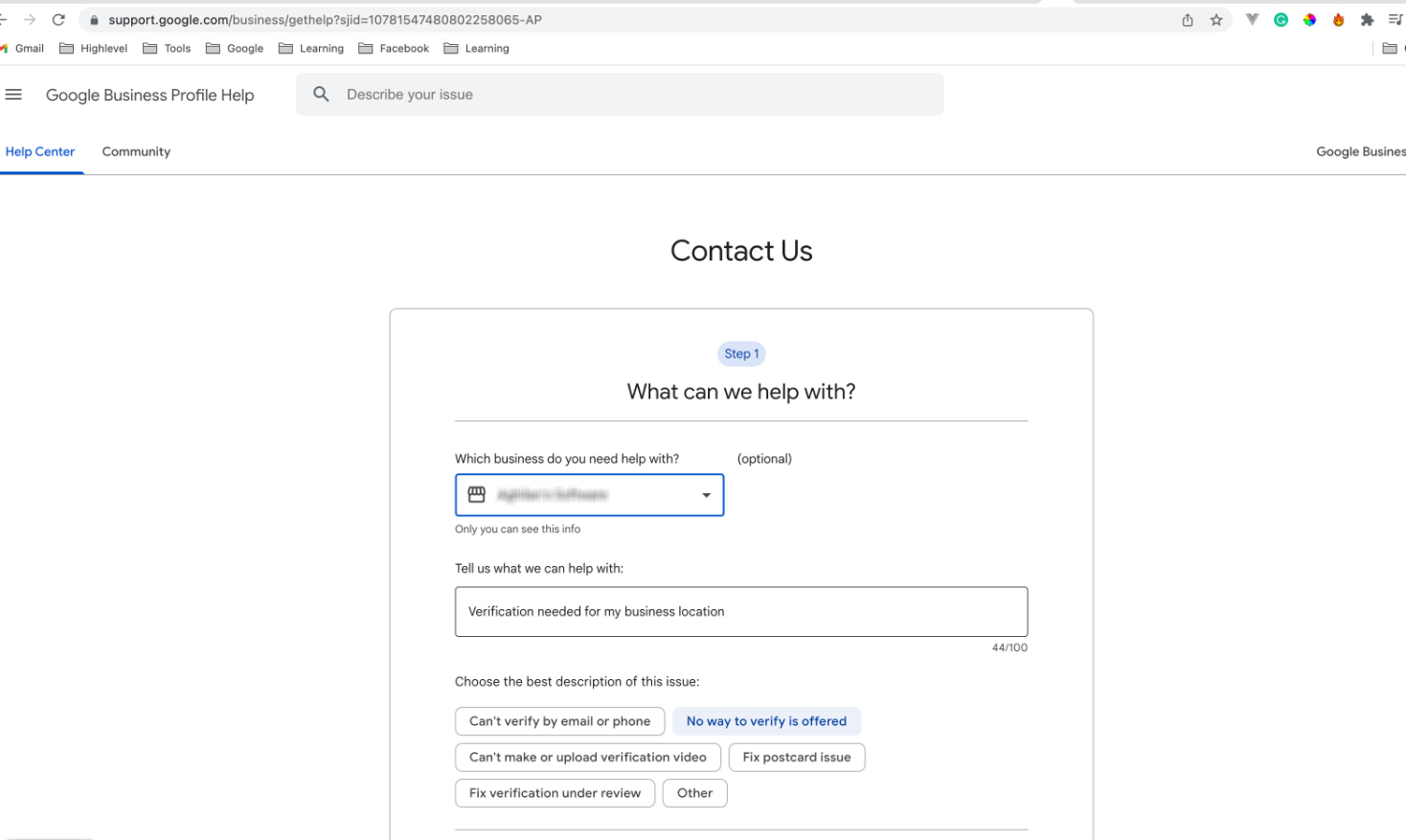Focus the Describe your issue search box
The height and width of the screenshot is (840, 1406).
point(620,95)
